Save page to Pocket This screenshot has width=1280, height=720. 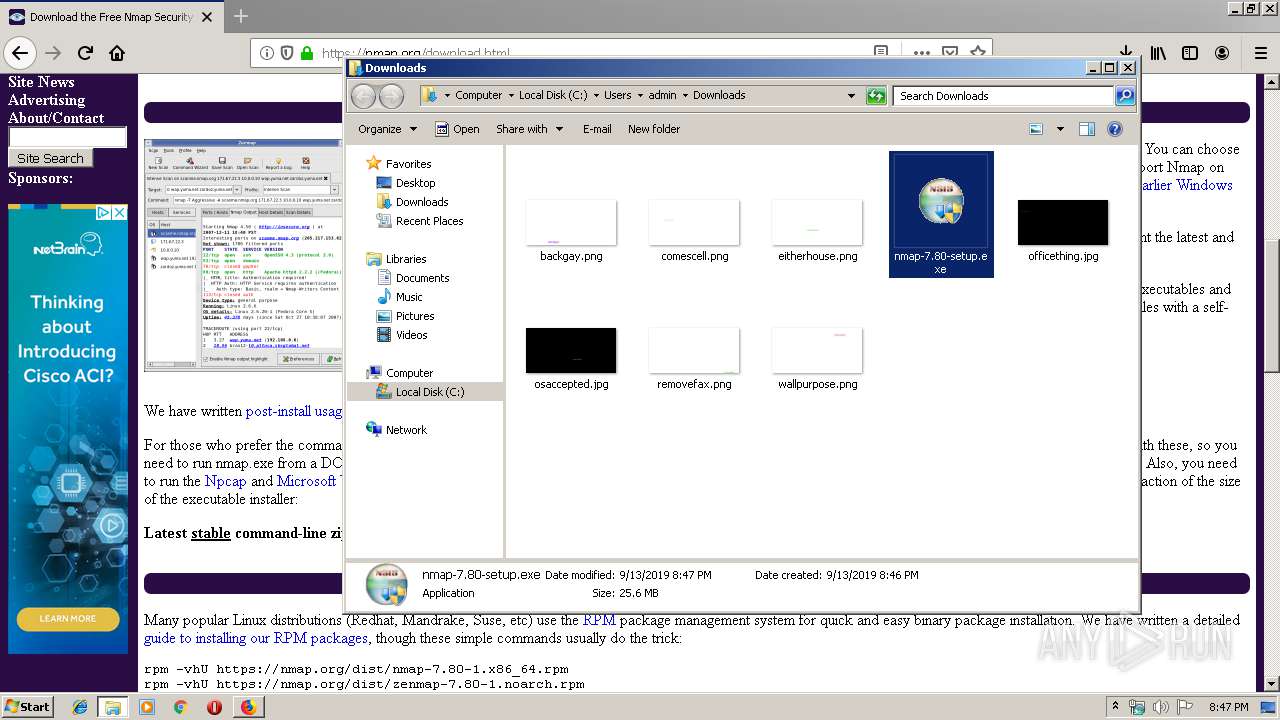(950, 53)
